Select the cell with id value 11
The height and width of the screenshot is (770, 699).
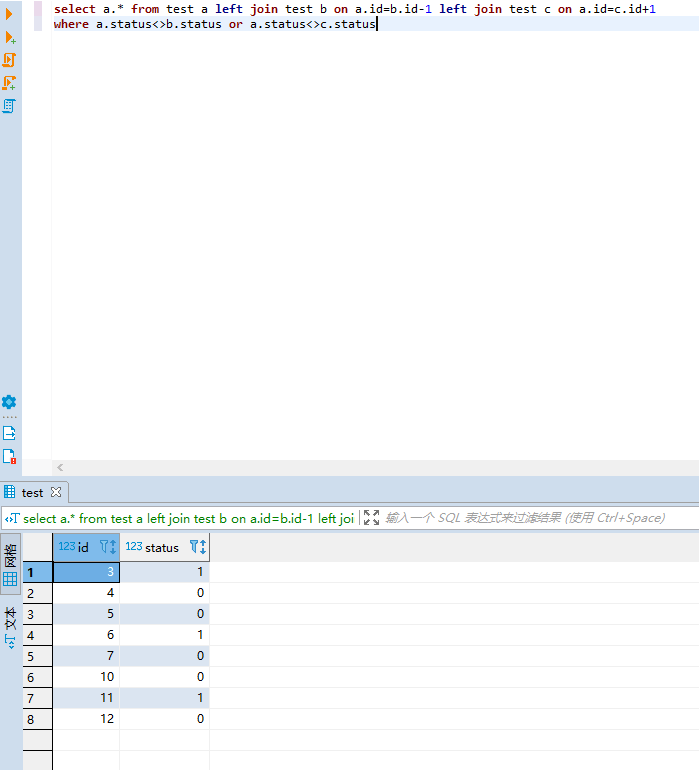point(86,697)
